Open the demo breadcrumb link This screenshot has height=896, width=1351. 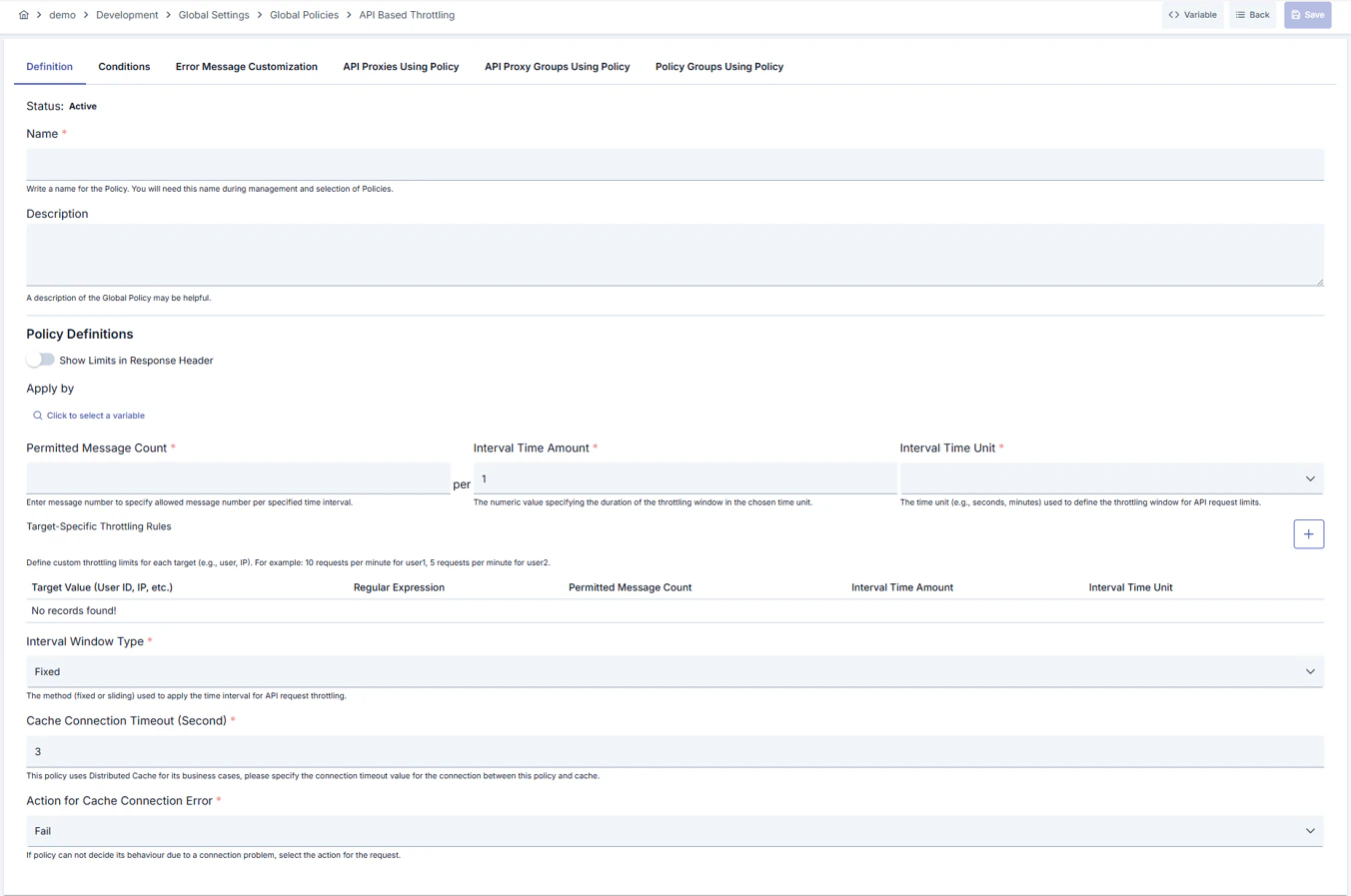(x=62, y=14)
